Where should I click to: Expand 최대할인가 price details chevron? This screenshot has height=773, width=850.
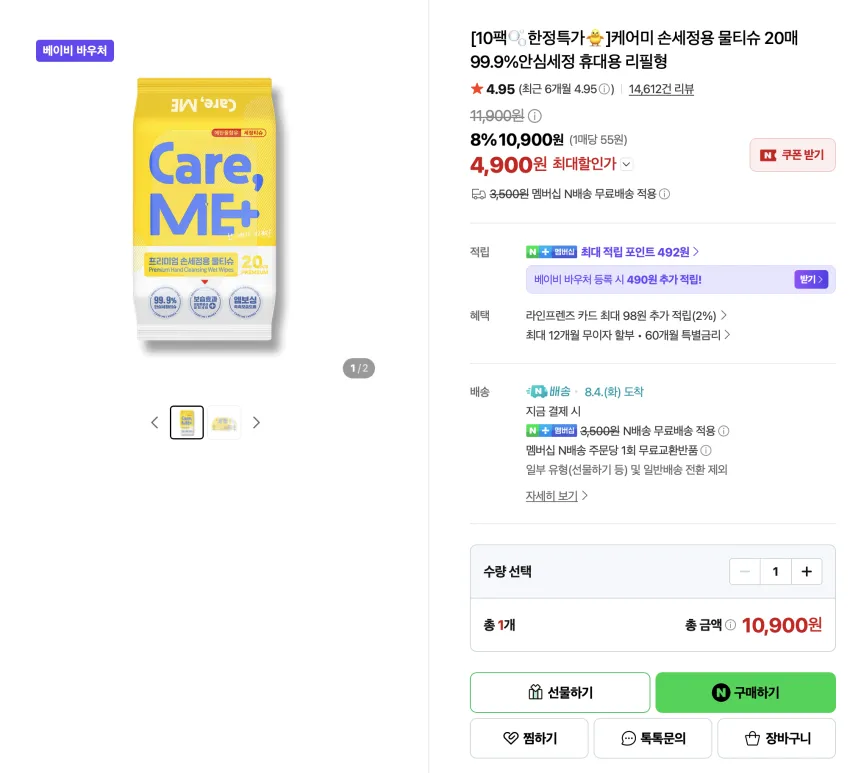pos(627,164)
